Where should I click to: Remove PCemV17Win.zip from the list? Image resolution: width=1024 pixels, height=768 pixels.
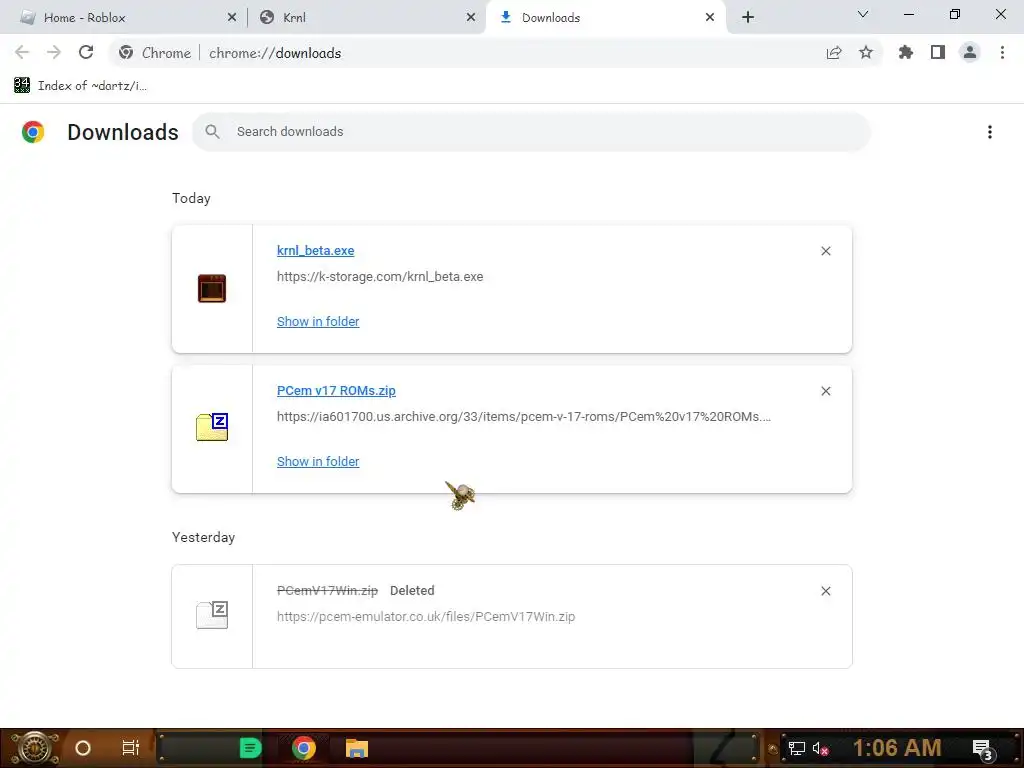(825, 591)
